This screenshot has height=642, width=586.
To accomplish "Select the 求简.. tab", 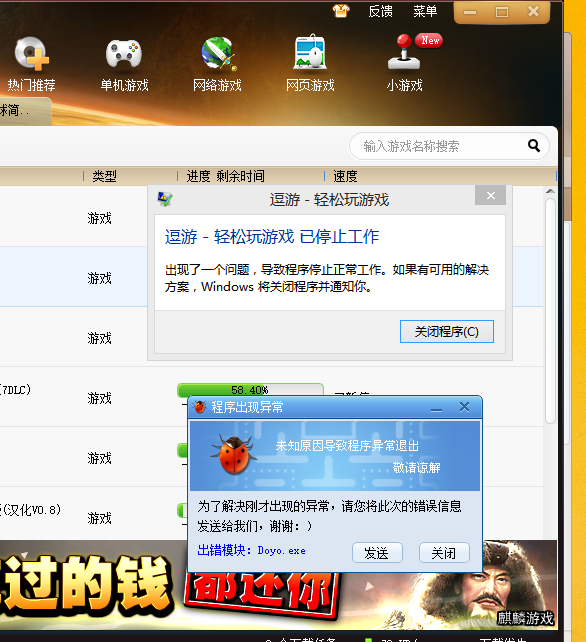I will pyautogui.click(x=25, y=111).
